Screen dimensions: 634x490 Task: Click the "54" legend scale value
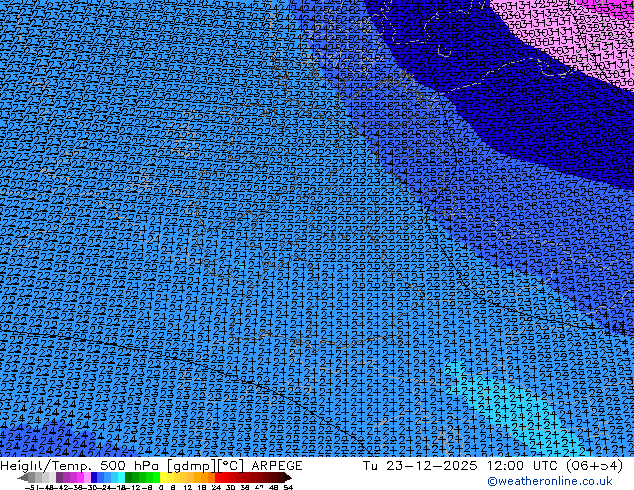click(x=288, y=487)
